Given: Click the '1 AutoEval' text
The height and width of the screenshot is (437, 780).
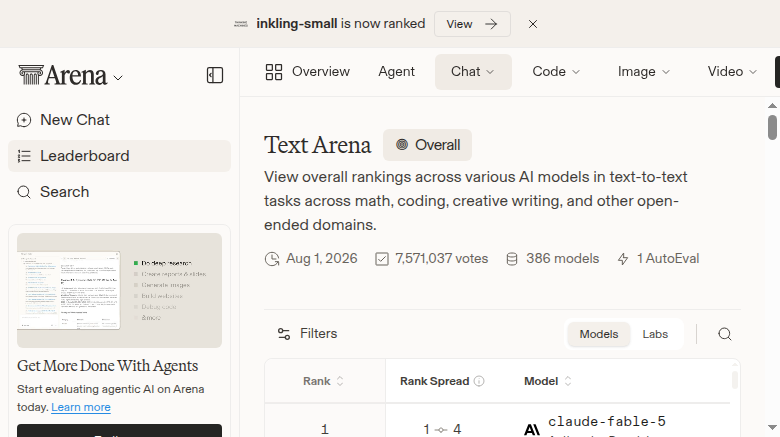Looking at the screenshot, I should click(x=668, y=259).
